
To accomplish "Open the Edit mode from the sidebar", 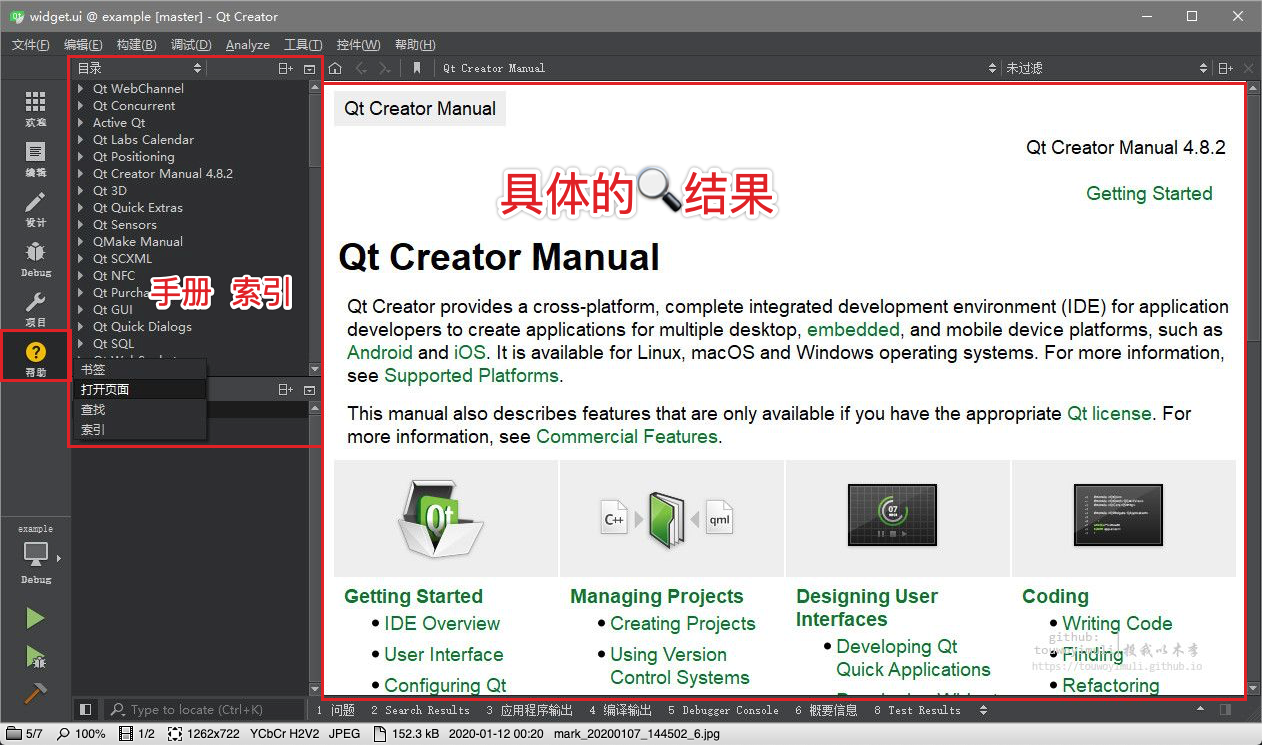I will 35,159.
